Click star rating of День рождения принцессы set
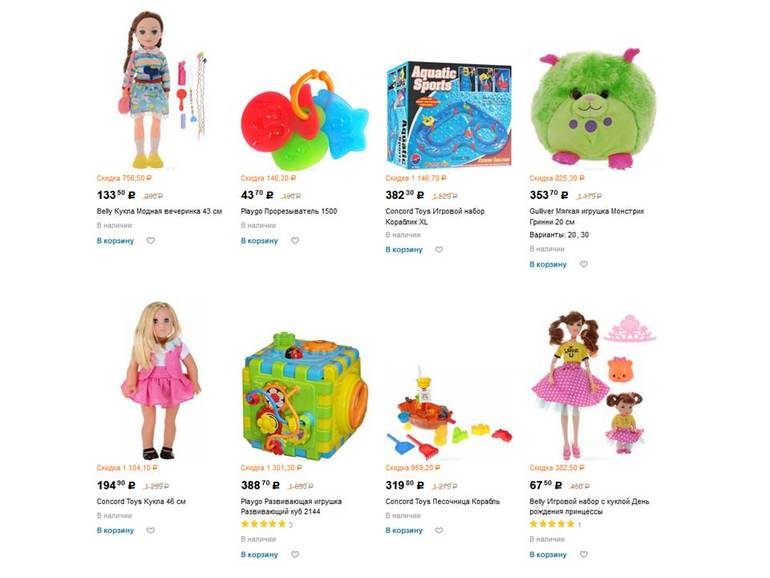 coord(552,524)
